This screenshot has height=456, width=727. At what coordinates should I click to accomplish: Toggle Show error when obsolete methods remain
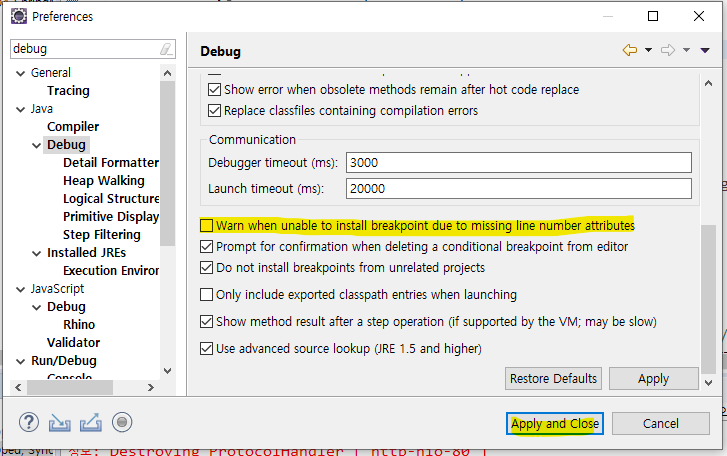(214, 89)
